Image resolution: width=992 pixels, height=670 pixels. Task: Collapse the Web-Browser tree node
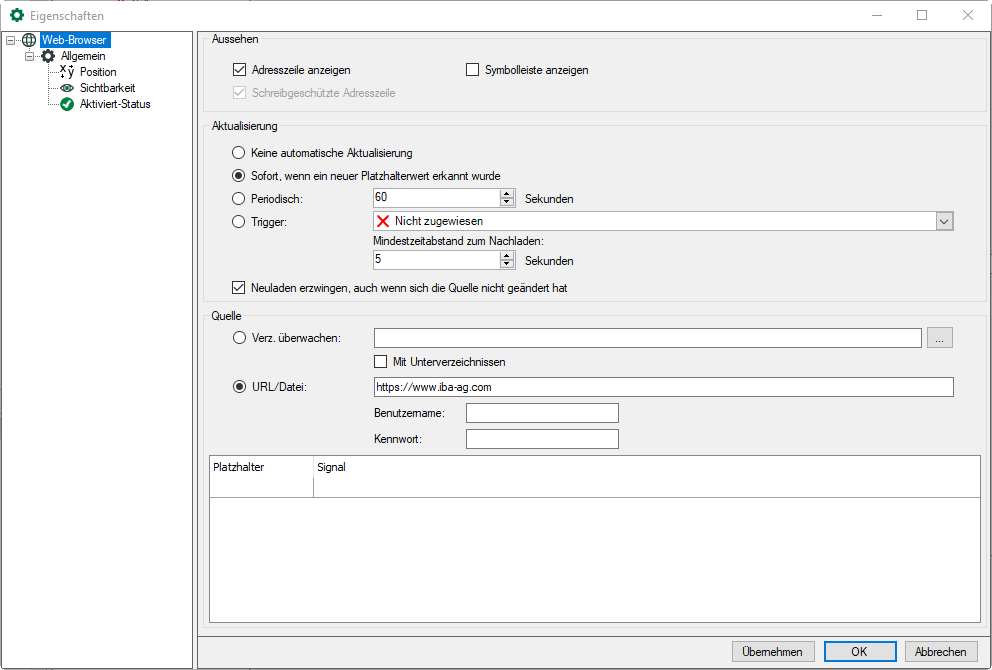(x=10, y=41)
